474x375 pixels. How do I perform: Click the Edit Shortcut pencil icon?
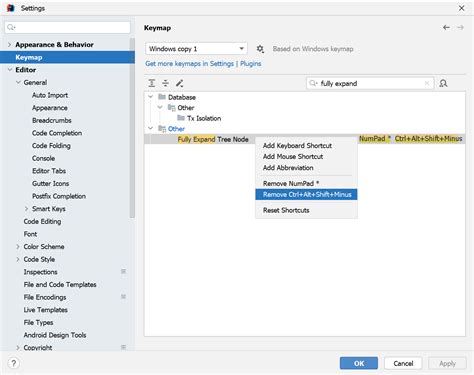179,83
